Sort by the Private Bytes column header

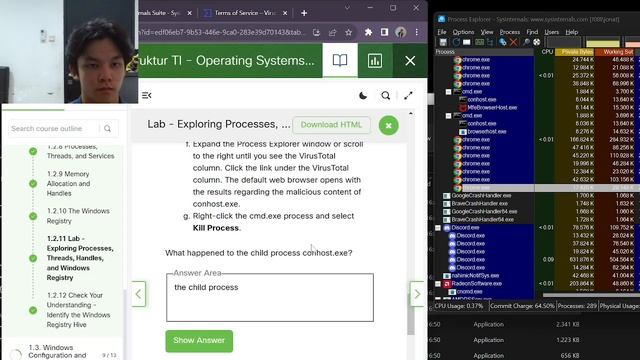click(575, 52)
